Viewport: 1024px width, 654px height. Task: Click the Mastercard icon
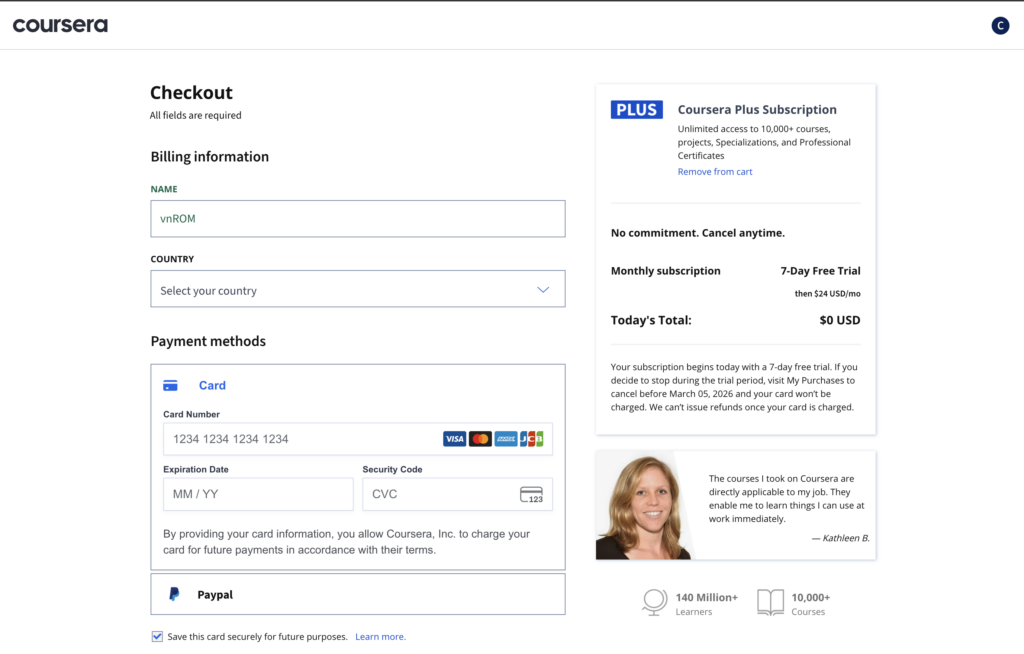tap(480, 439)
